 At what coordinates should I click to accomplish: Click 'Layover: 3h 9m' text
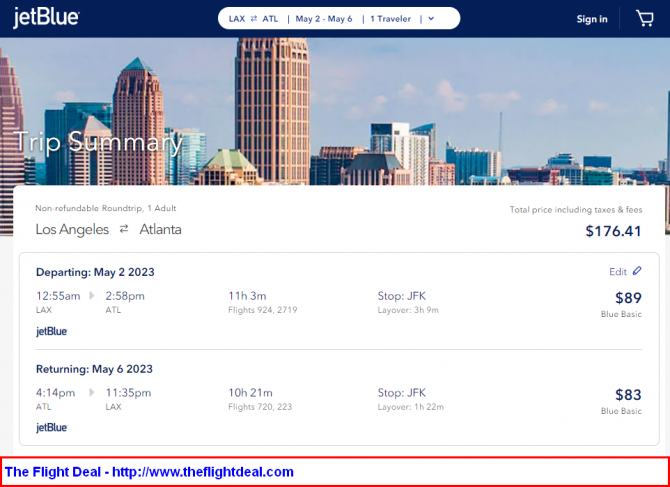point(408,310)
